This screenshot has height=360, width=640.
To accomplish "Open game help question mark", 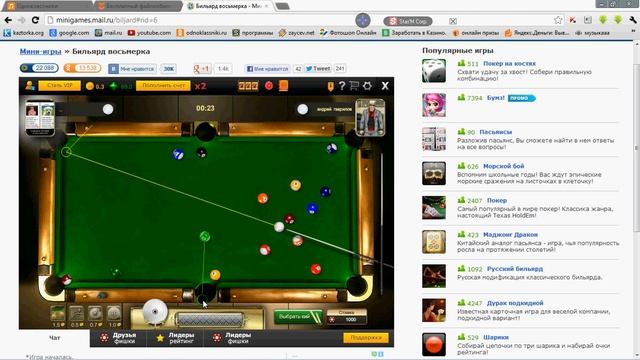I will (x=342, y=86).
